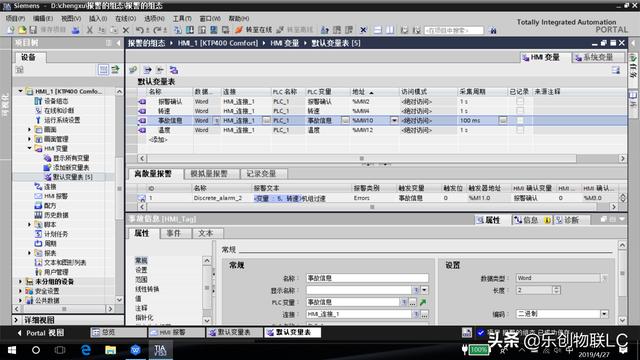This screenshot has height=360, width=640.
Task: Toggle 已记录 checkbox for the 转速 row
Action: click(520, 111)
